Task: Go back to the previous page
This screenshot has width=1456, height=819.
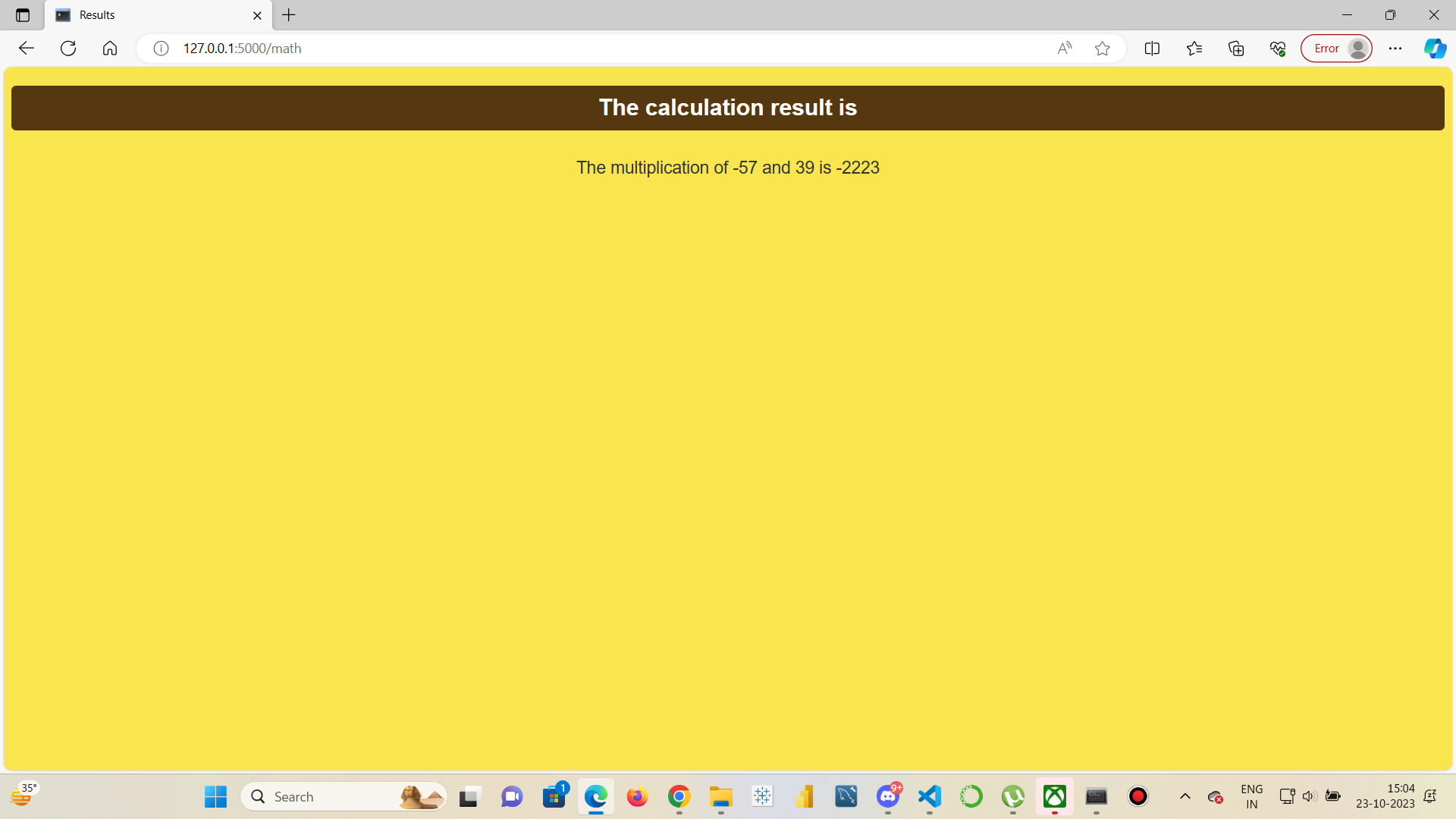Action: click(x=27, y=48)
